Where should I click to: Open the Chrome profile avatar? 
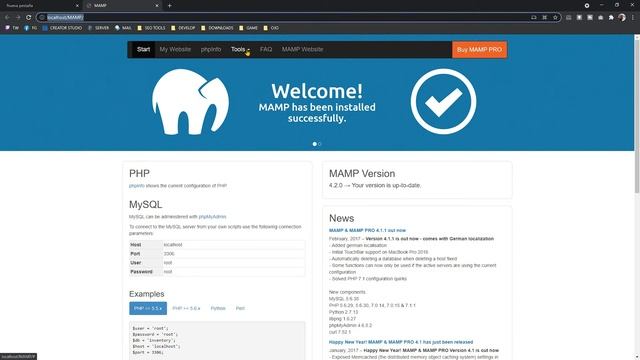click(x=622, y=18)
